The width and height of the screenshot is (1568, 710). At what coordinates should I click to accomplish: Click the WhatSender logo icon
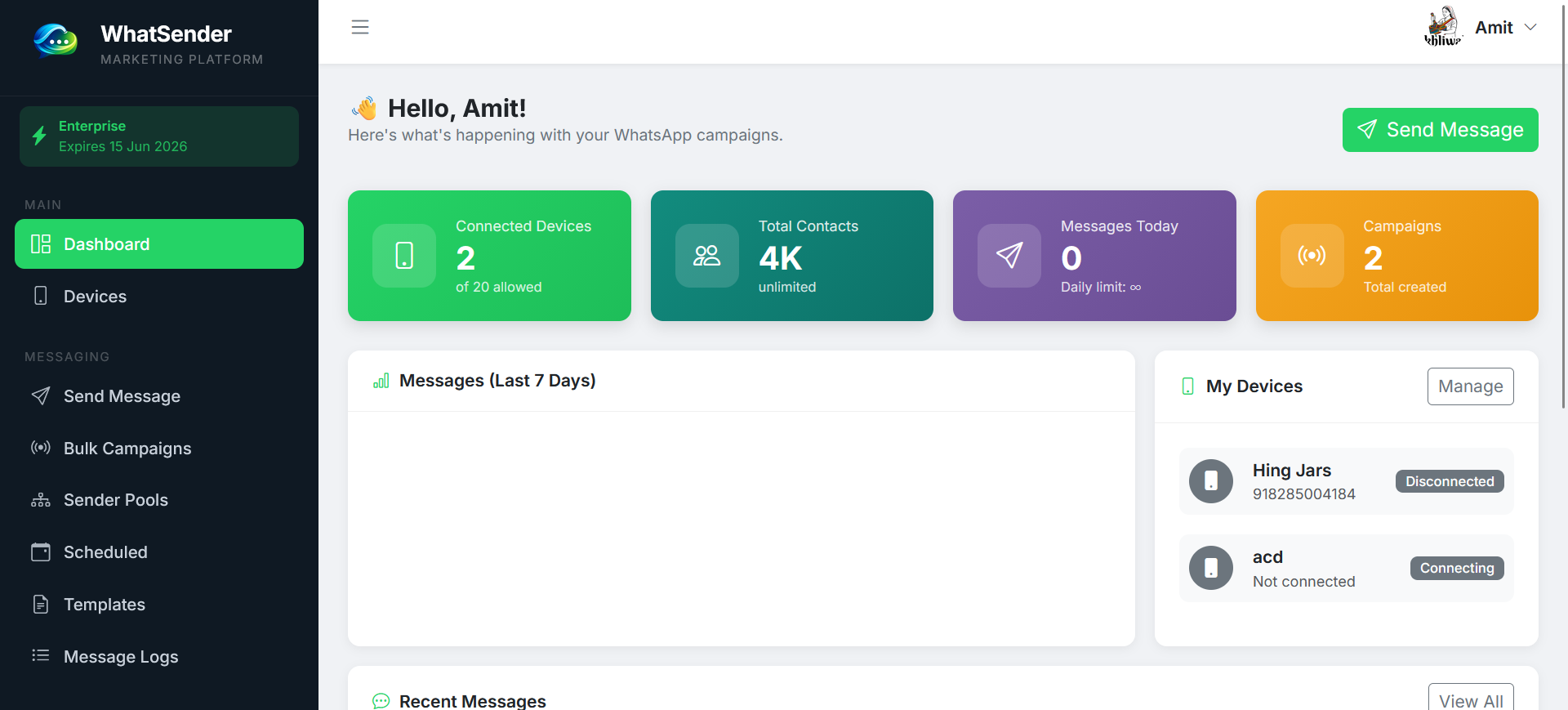pyautogui.click(x=56, y=39)
